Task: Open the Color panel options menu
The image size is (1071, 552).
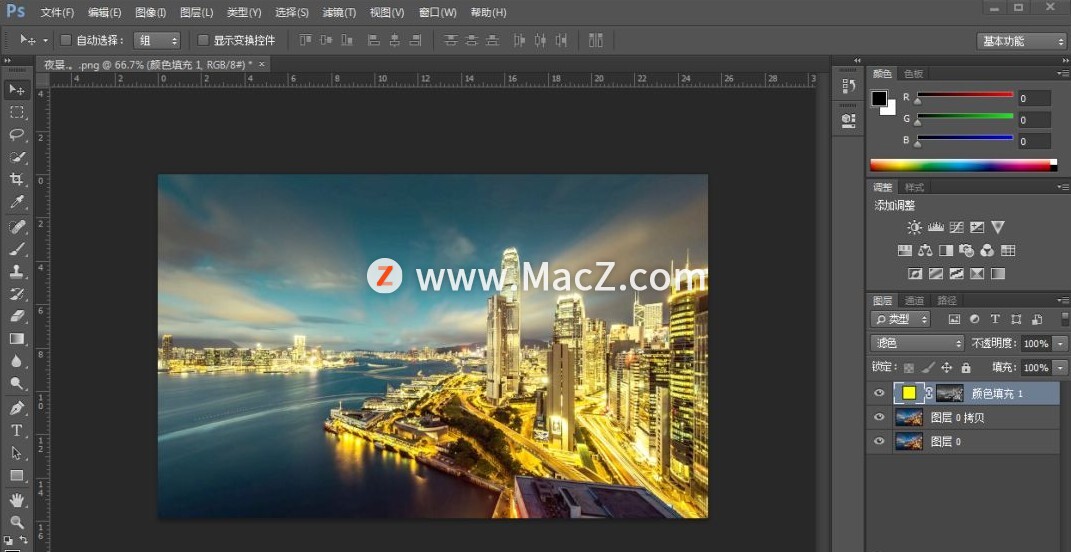Action: (1063, 73)
